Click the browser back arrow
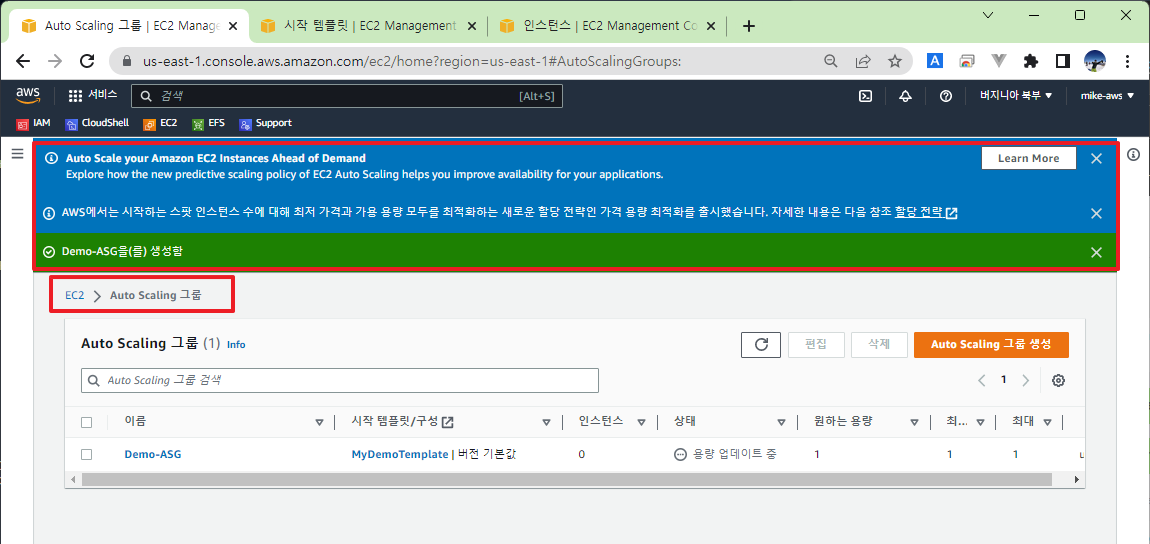1150x544 pixels. 23,62
